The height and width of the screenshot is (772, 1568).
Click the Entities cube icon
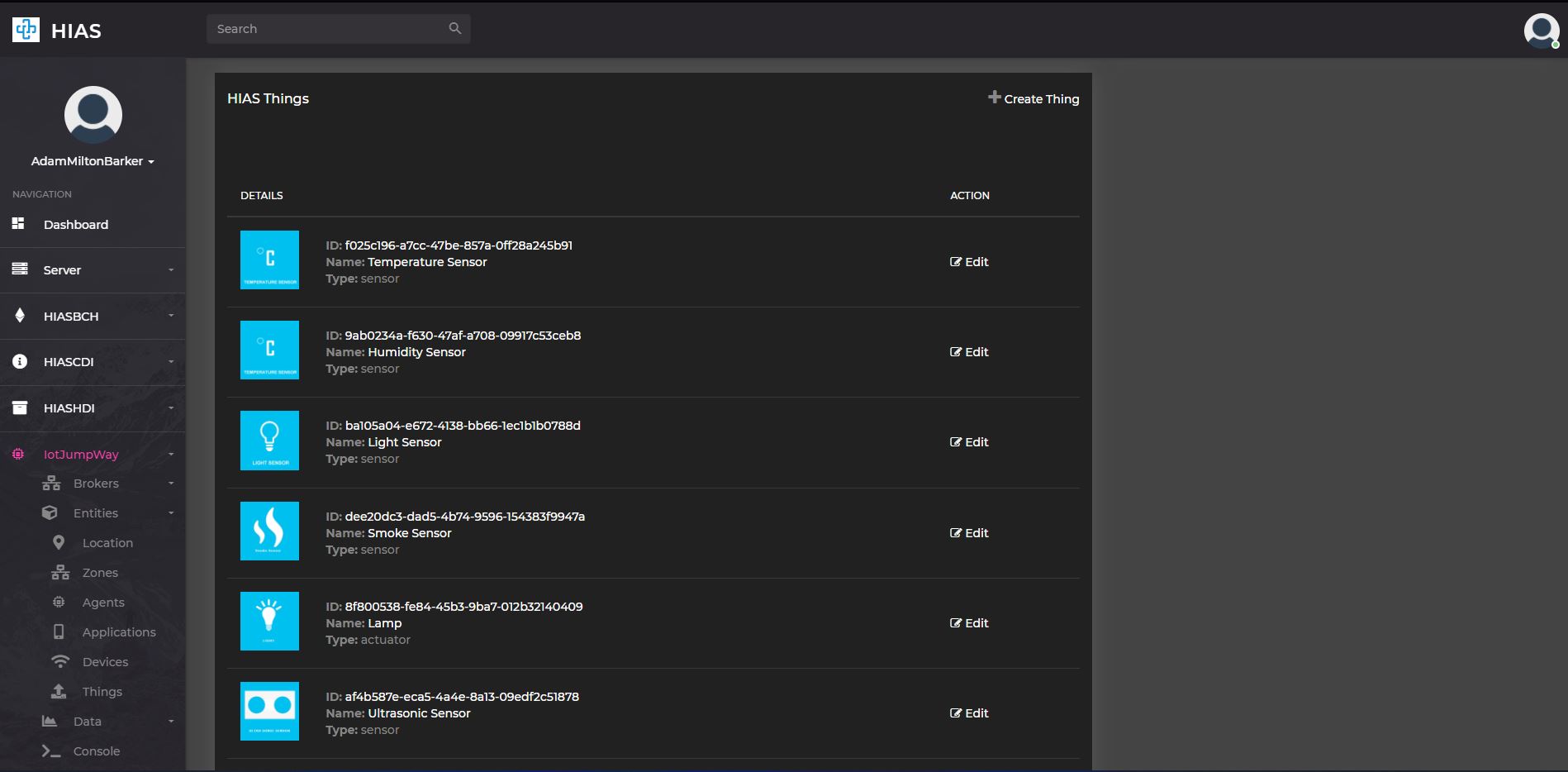[50, 512]
